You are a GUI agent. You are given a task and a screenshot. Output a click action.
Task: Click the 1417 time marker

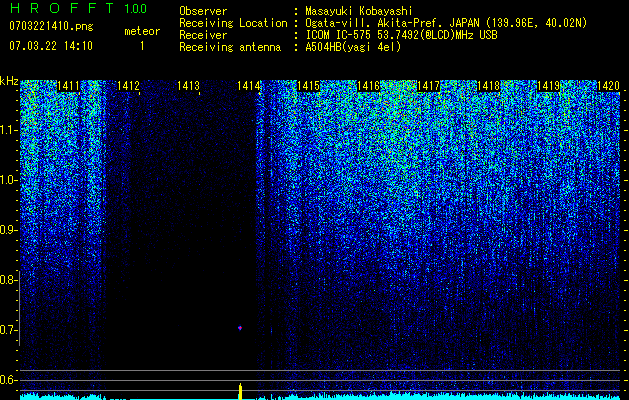click(428, 86)
